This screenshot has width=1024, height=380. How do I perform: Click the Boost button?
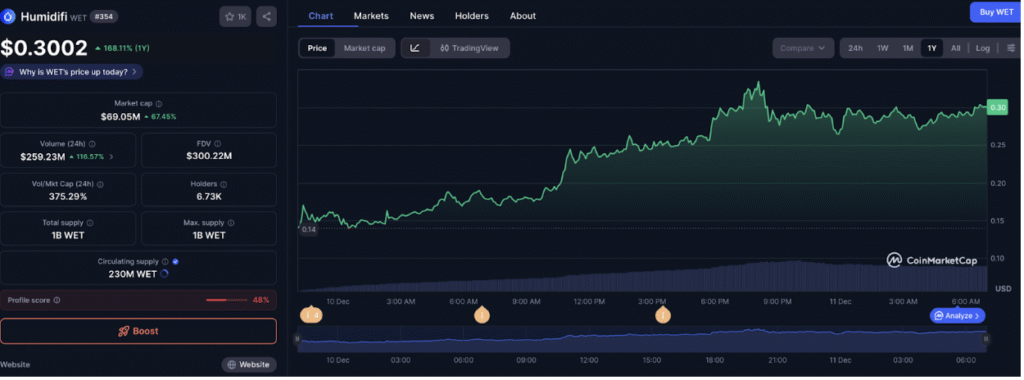click(x=138, y=331)
